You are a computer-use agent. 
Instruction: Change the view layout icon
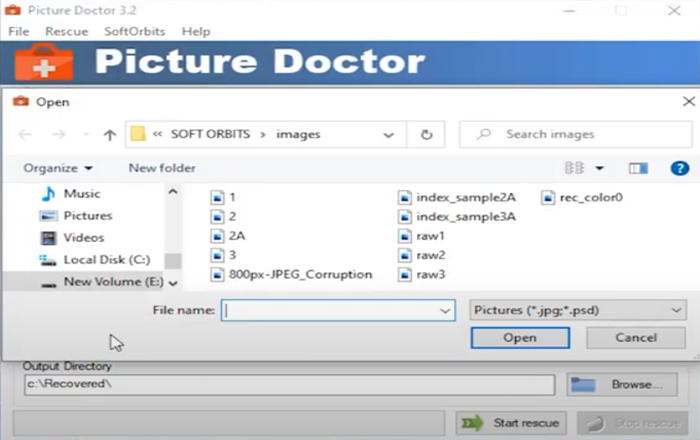click(x=574, y=168)
